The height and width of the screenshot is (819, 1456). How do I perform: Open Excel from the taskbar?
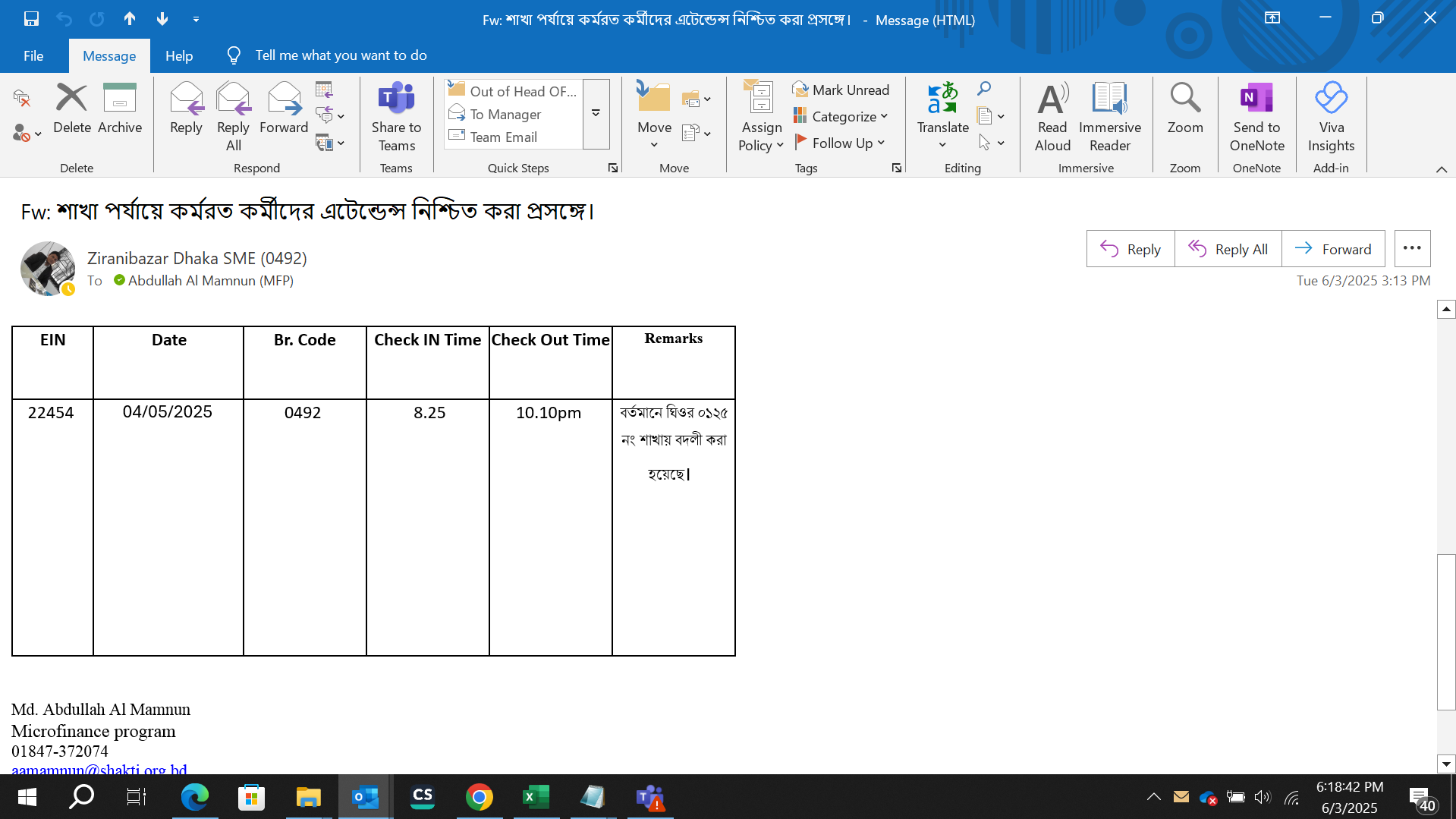[x=536, y=797]
